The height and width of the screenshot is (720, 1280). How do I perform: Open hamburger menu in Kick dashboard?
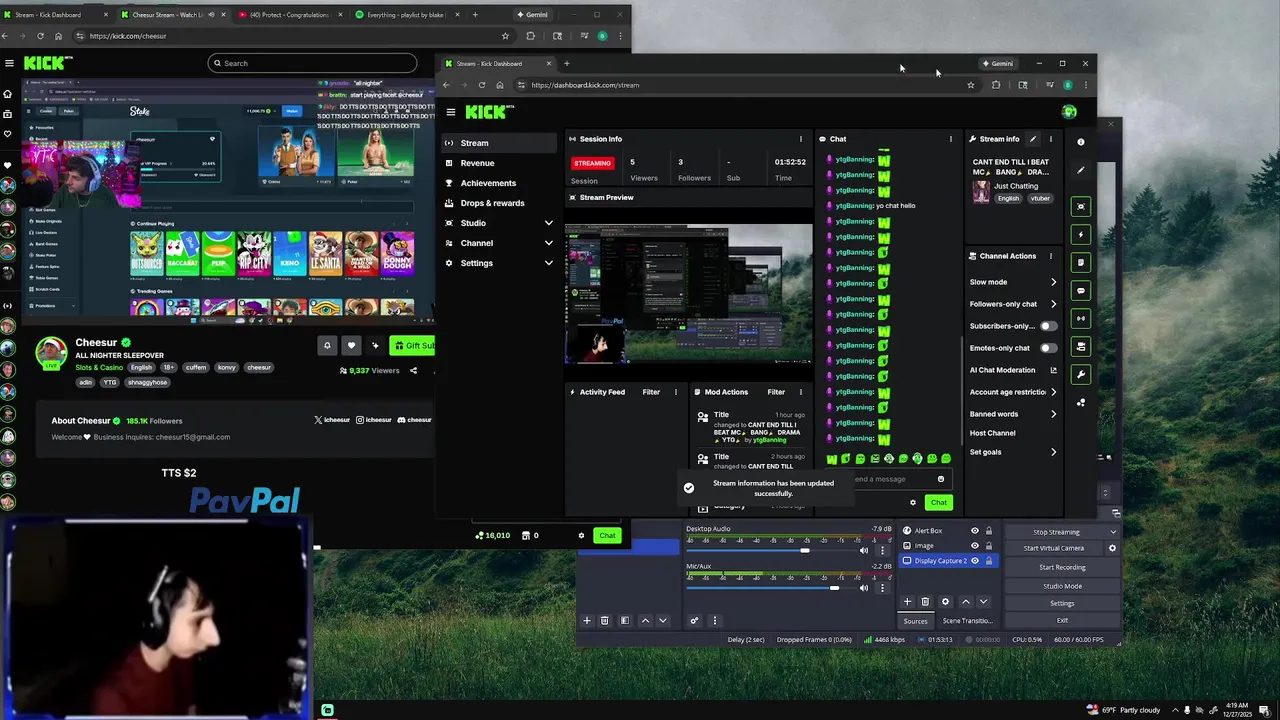[451, 112]
